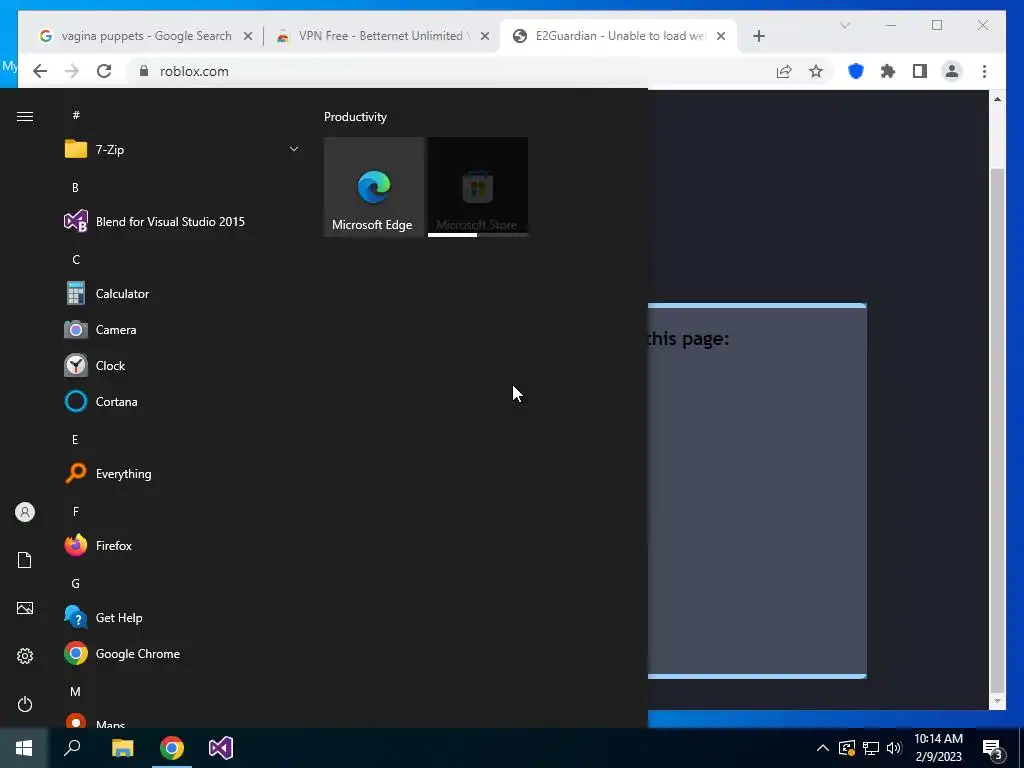Launch Cortana from the app list
The width and height of the screenshot is (1024, 768).
[x=182, y=402]
